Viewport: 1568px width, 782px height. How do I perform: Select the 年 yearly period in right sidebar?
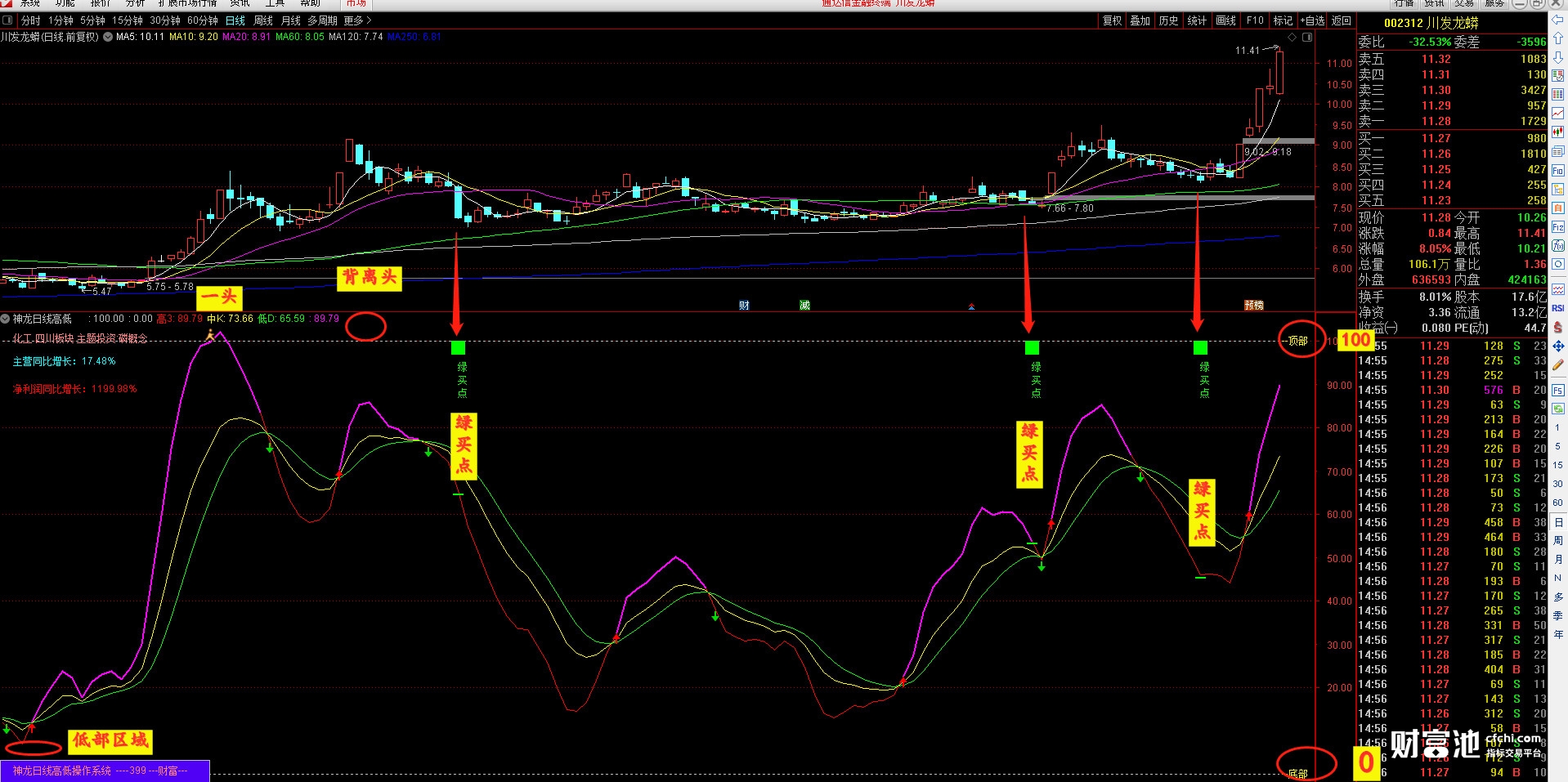point(1558,634)
